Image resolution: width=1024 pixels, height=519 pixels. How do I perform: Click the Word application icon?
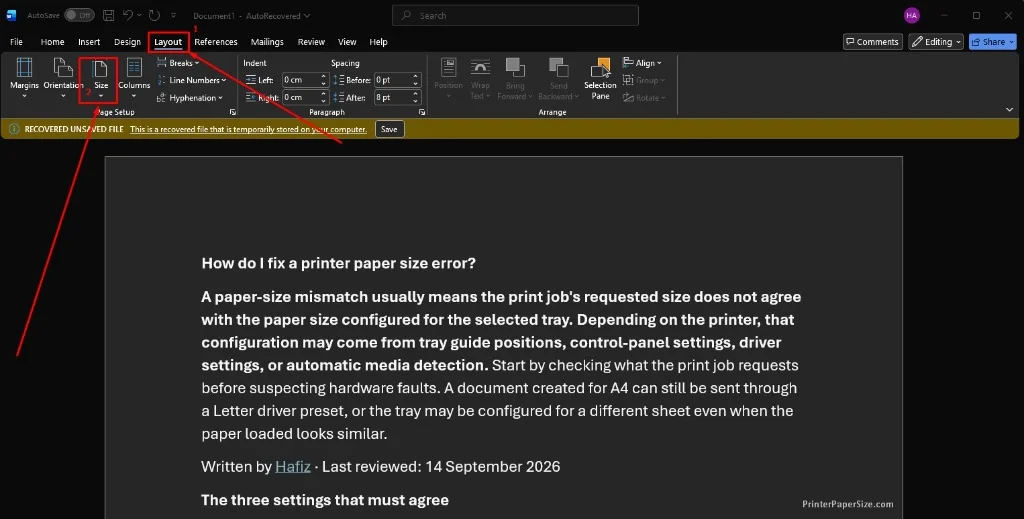point(11,15)
